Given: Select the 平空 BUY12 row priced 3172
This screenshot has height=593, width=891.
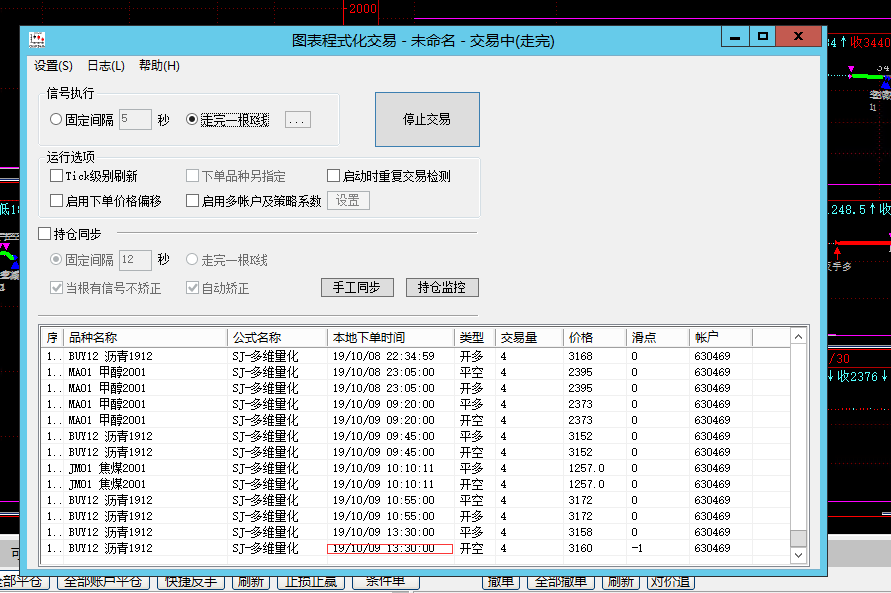Looking at the screenshot, I should pyautogui.click(x=415, y=500).
